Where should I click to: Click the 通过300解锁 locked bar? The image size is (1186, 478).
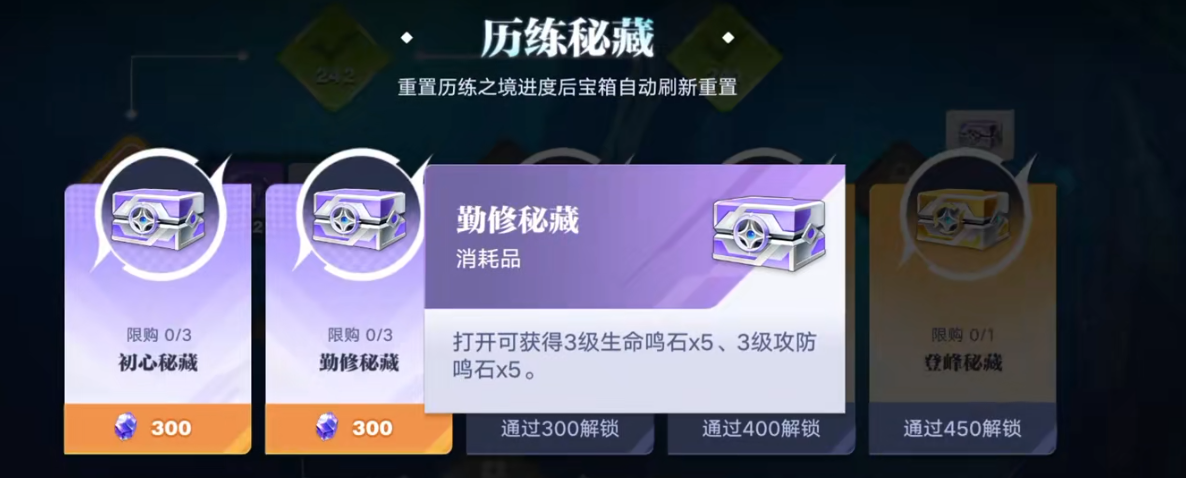(560, 429)
